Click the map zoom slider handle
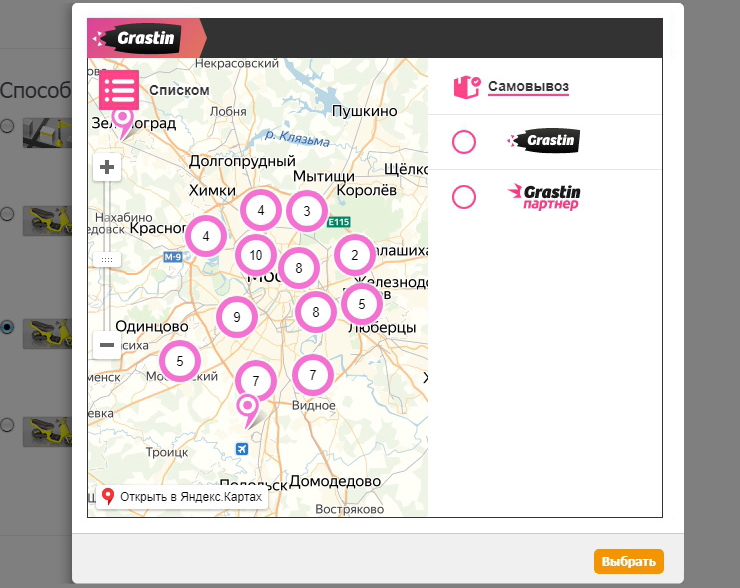Image resolution: width=740 pixels, height=588 pixels. [107, 259]
